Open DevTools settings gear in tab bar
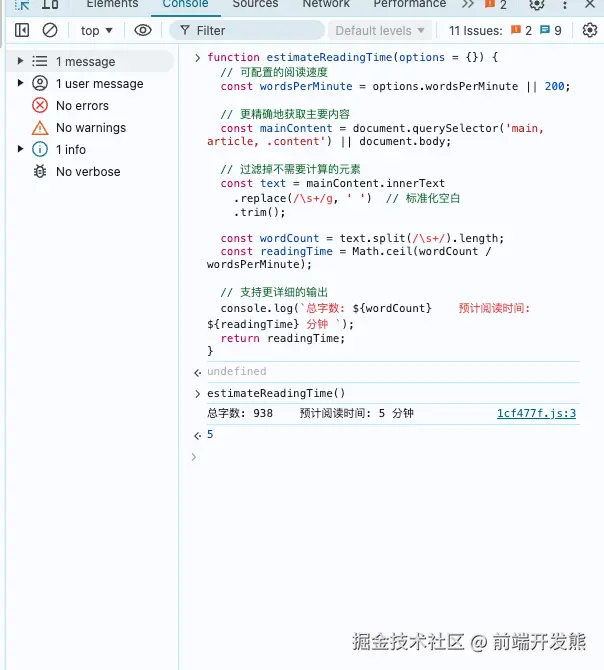This screenshot has width=604, height=670. pos(537,5)
